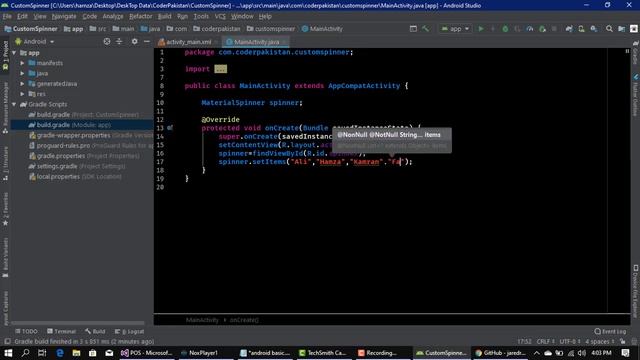Open the SDK Manager icon
This screenshot has height=360, width=640.
[x=594, y=29]
